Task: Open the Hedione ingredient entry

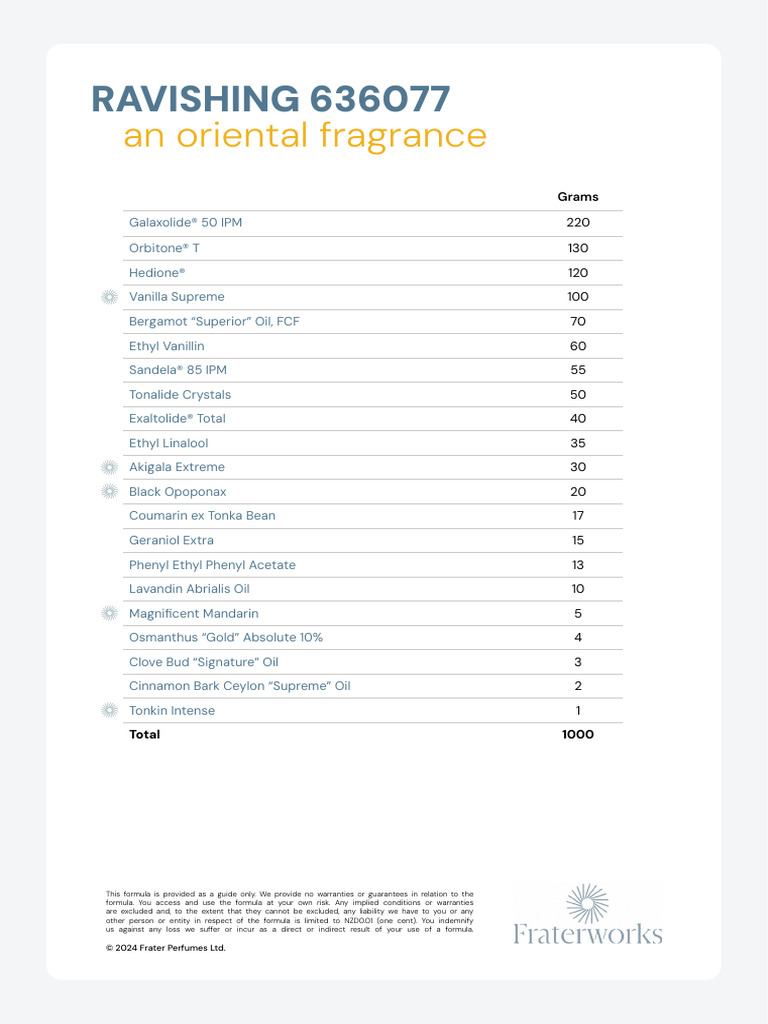Action: [x=157, y=273]
